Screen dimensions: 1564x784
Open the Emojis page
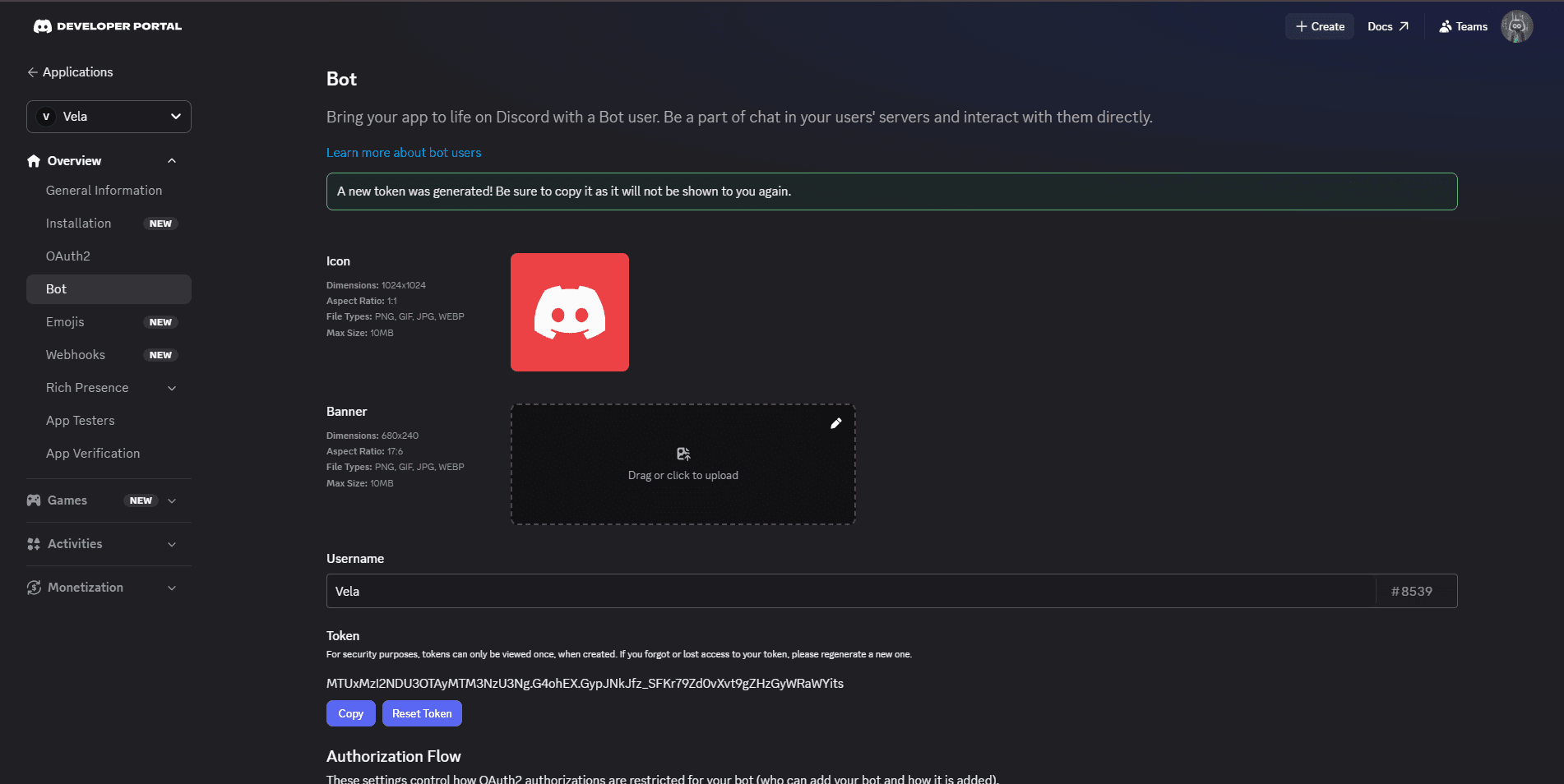(109, 322)
